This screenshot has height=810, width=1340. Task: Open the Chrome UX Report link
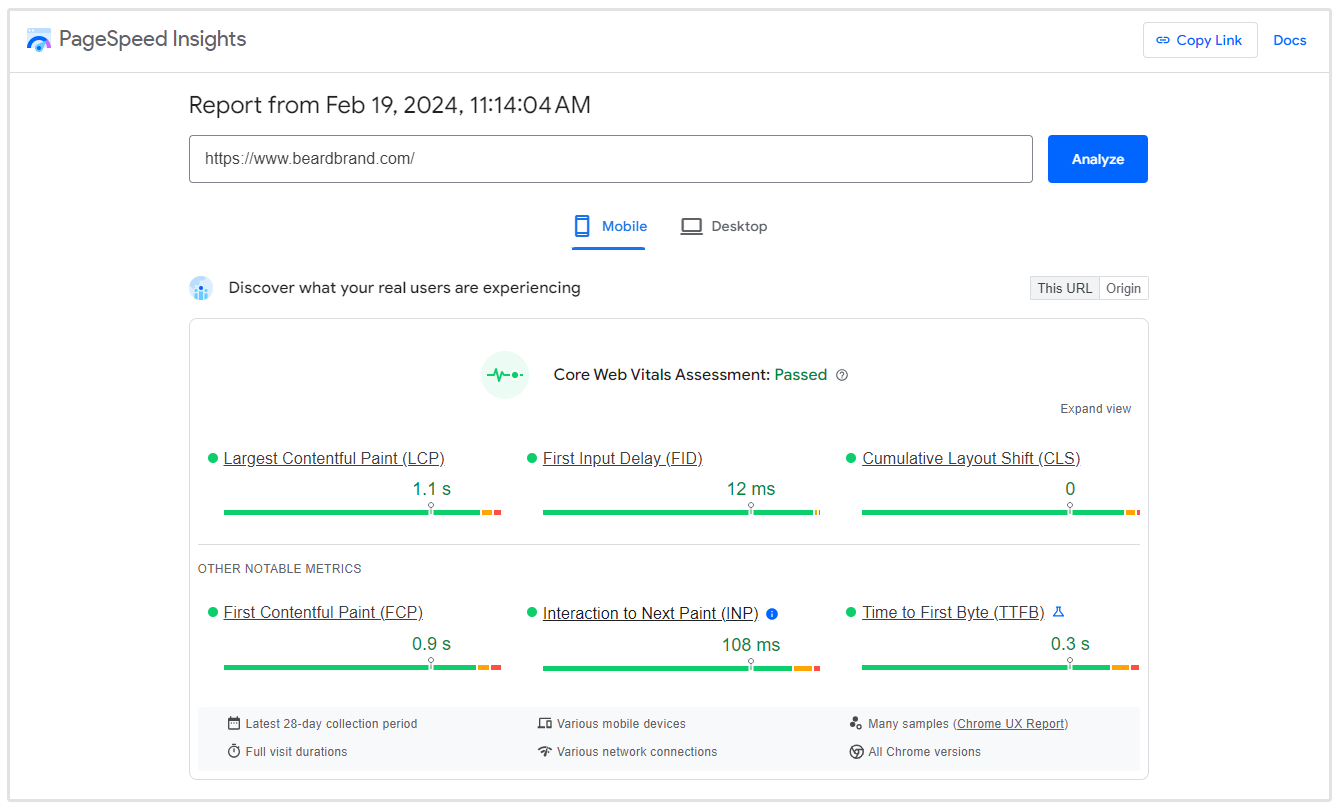tap(1011, 724)
